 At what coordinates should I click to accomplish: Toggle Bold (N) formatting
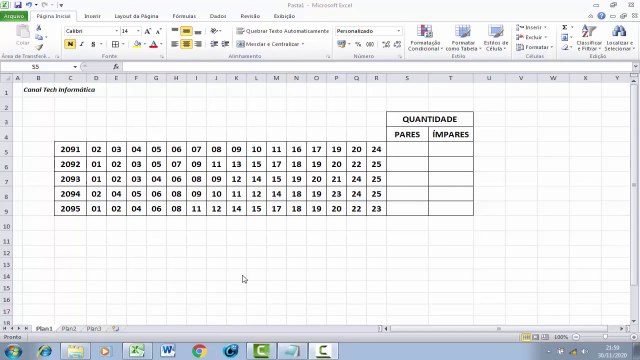pos(70,44)
